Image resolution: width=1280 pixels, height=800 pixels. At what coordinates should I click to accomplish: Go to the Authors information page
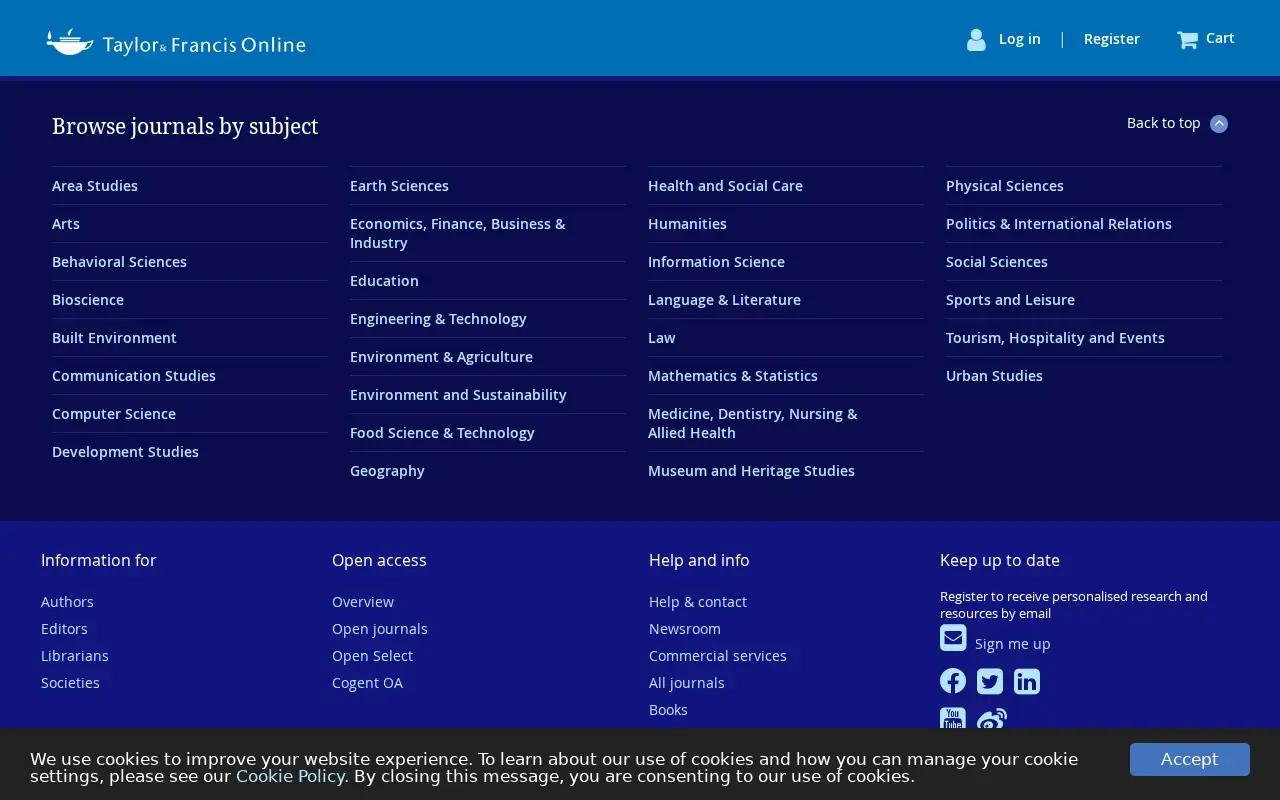click(67, 602)
